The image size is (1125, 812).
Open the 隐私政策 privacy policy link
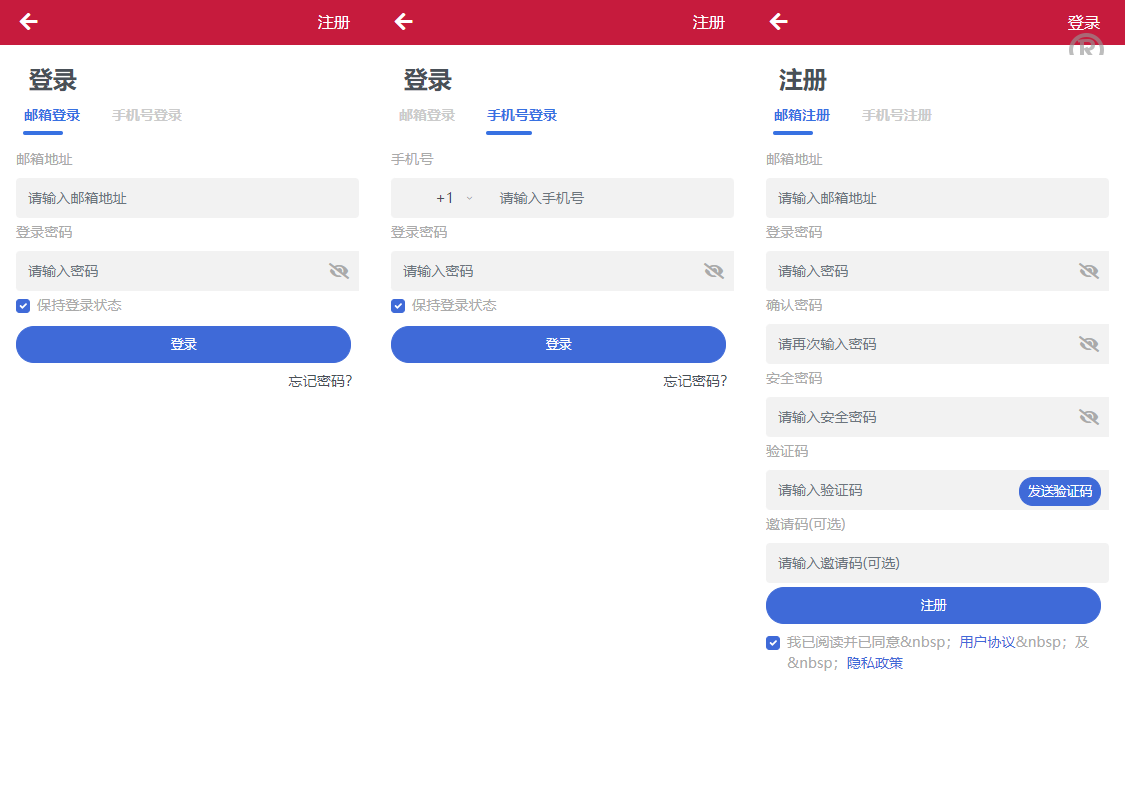(x=875, y=663)
